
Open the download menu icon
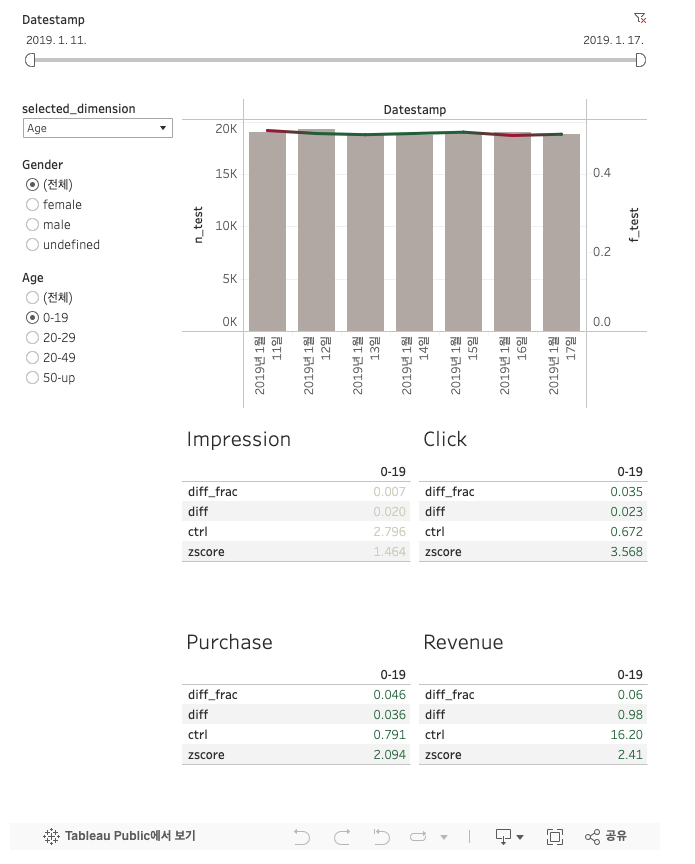(x=503, y=836)
